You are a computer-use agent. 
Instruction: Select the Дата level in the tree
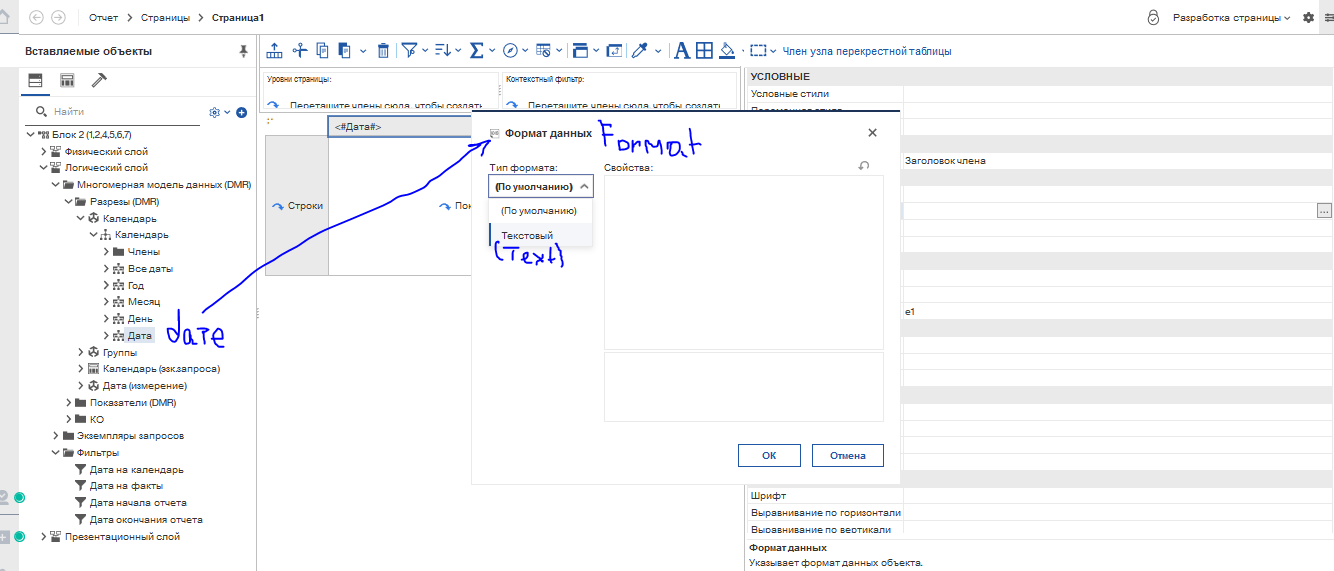pyautogui.click(x=140, y=335)
